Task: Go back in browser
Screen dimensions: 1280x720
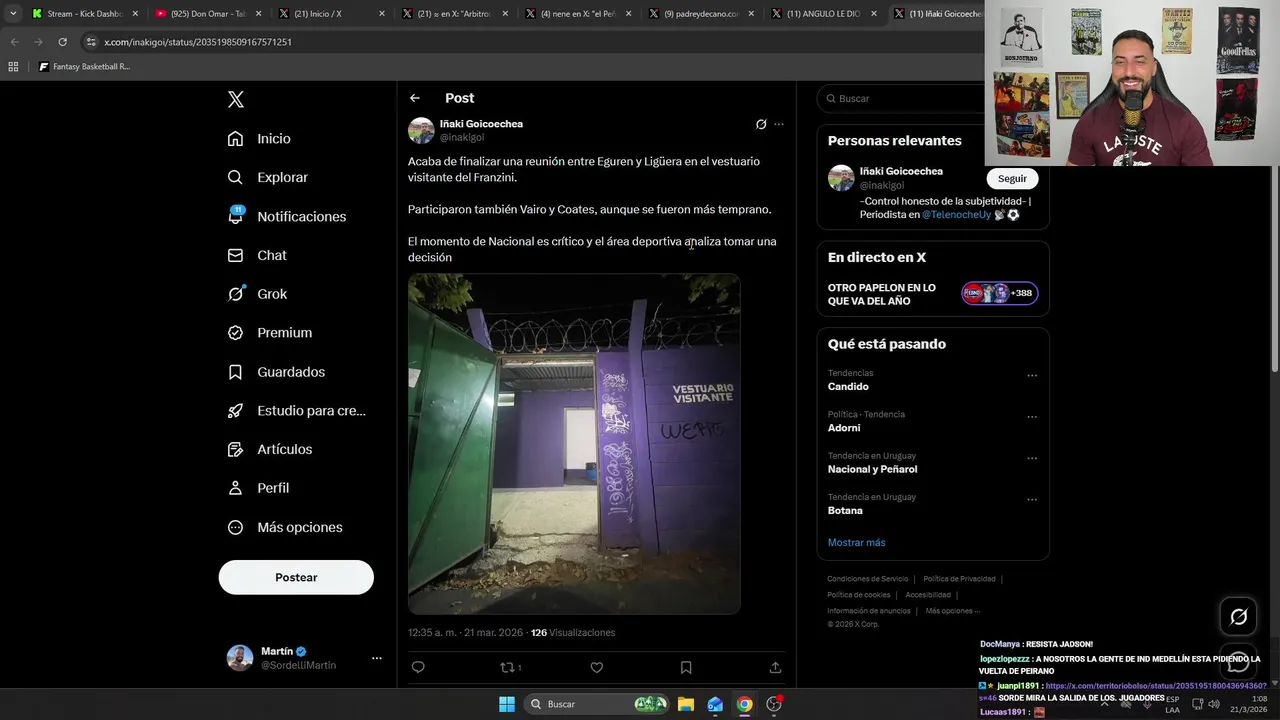Action: (14, 42)
